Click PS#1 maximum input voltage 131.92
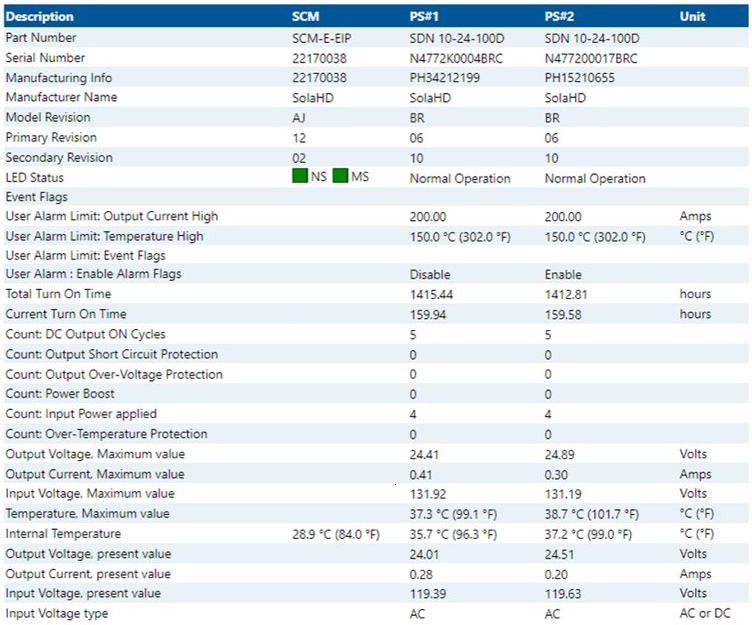This screenshot has width=752, height=625. coord(428,494)
